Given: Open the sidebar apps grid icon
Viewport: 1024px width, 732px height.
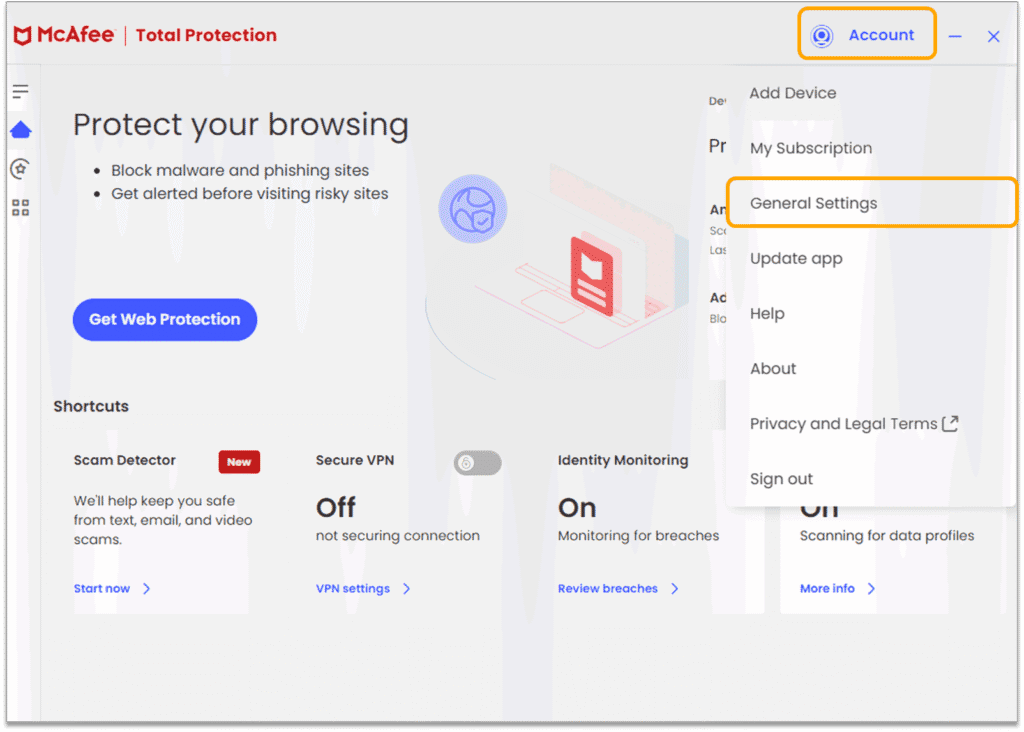Looking at the screenshot, I should 20,208.
